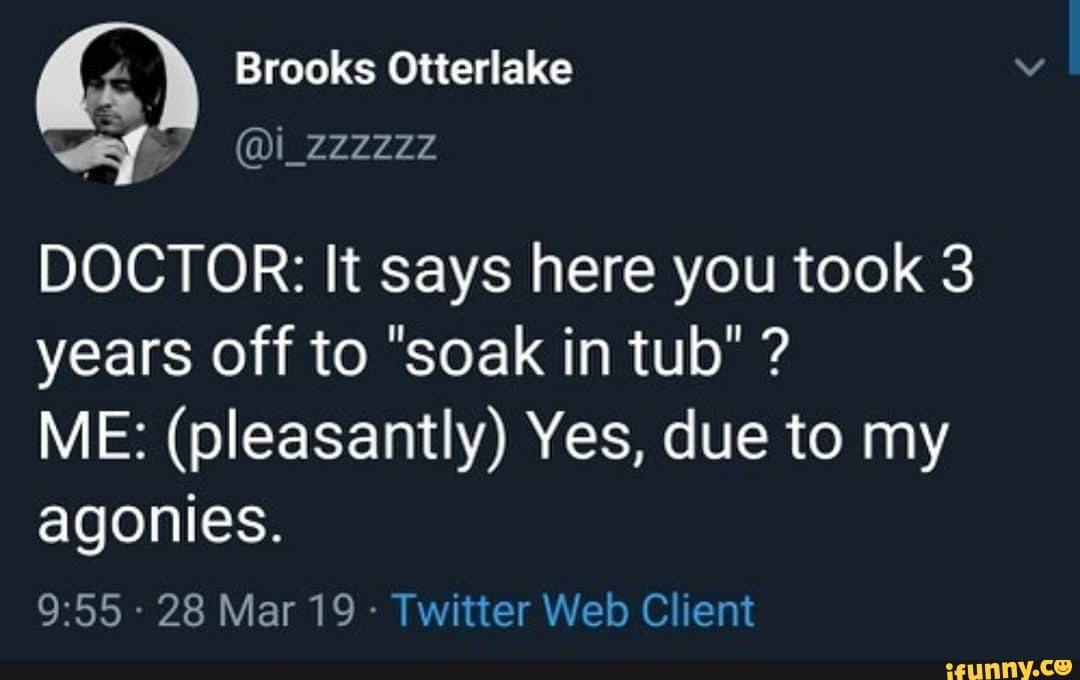Click the number 3 in the tweet
Image resolution: width=1080 pixels, height=680 pixels.
tap(957, 272)
